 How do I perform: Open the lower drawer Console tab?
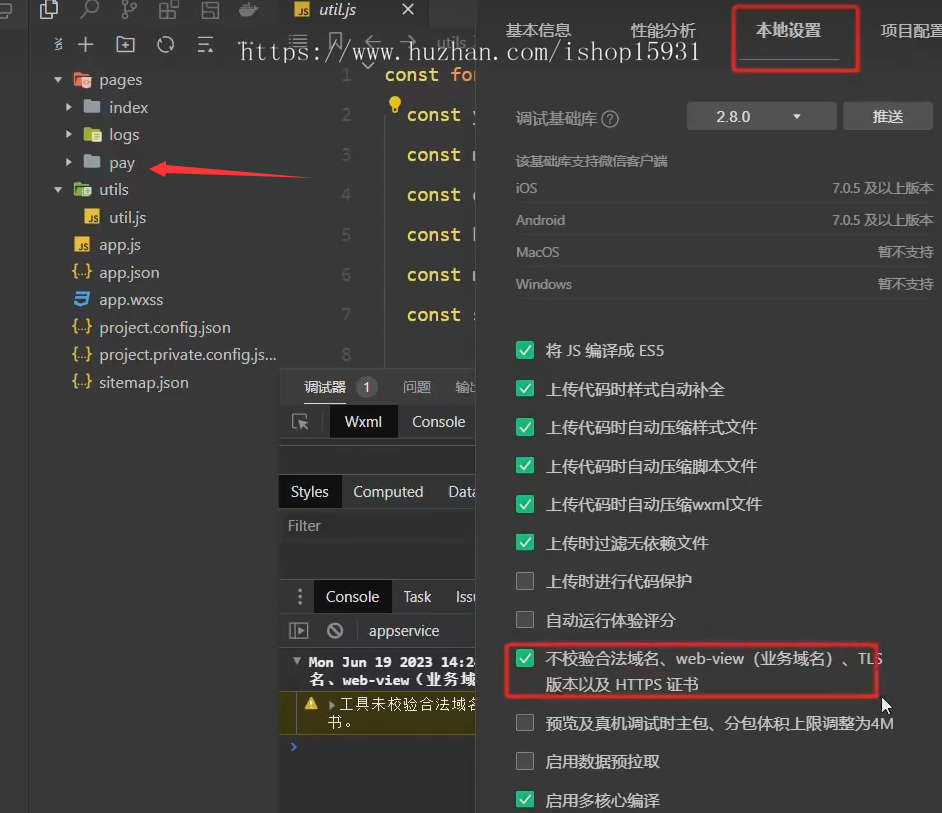pos(353,597)
